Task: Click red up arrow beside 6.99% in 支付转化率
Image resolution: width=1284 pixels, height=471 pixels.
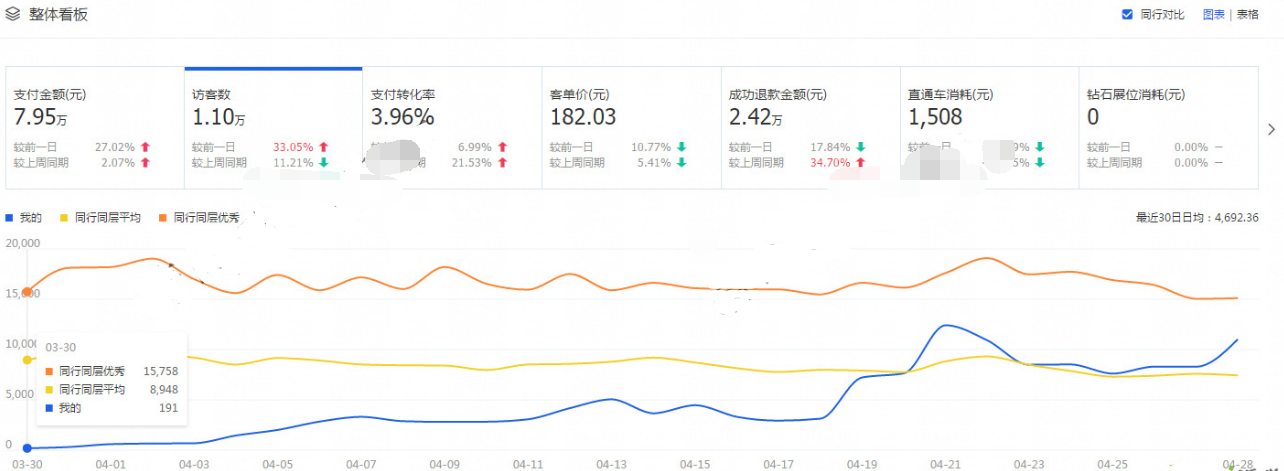Action: click(502, 147)
